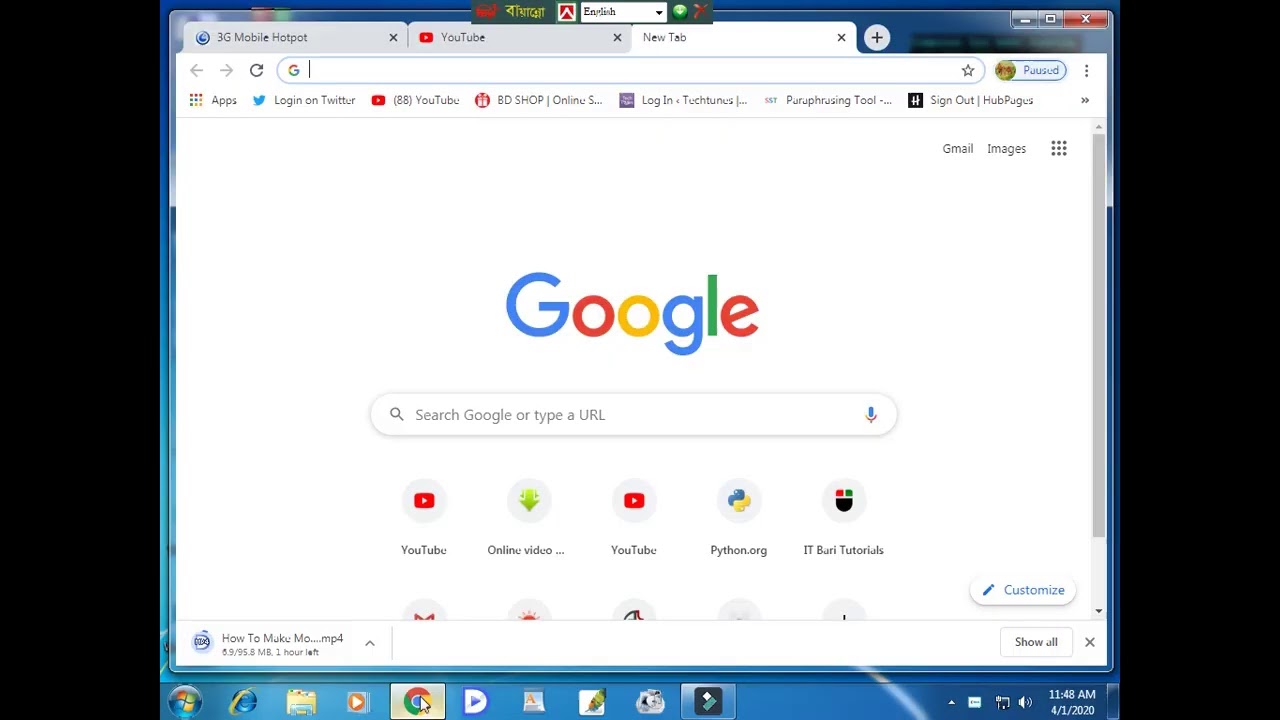The image size is (1280, 720).
Task: Open the How To Make Mo...mp4 download item
Action: pyautogui.click(x=270, y=643)
